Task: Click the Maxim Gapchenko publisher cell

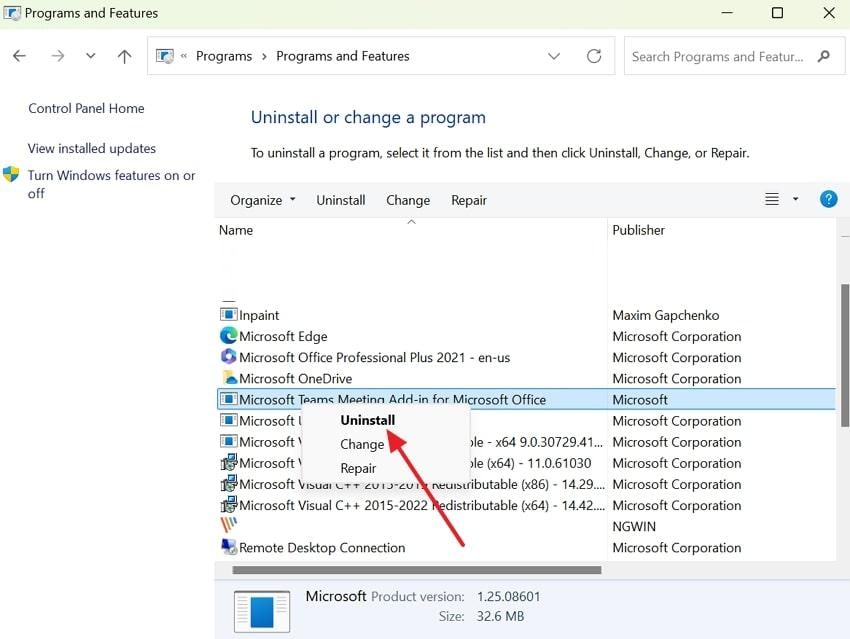Action: click(x=666, y=315)
